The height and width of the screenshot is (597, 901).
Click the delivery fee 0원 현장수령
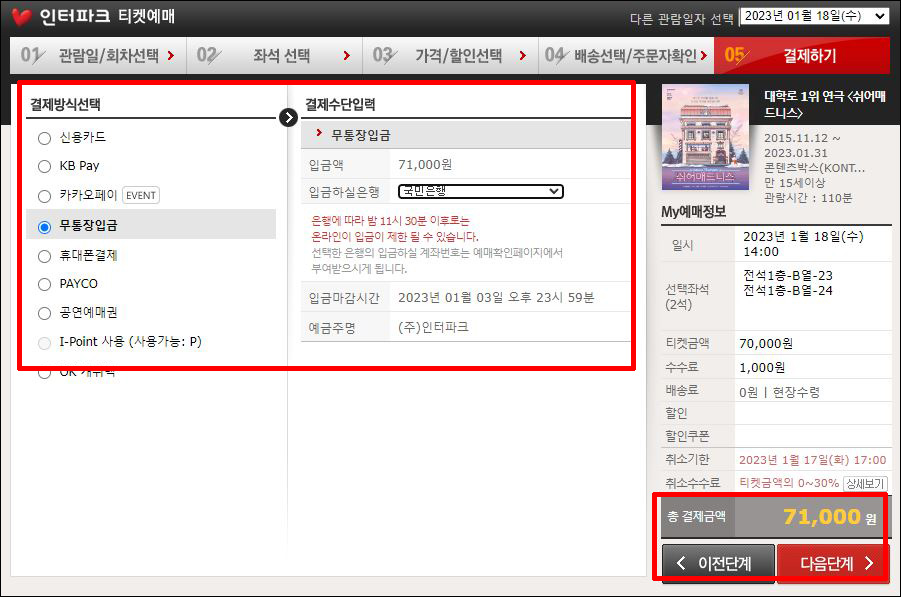[779, 392]
